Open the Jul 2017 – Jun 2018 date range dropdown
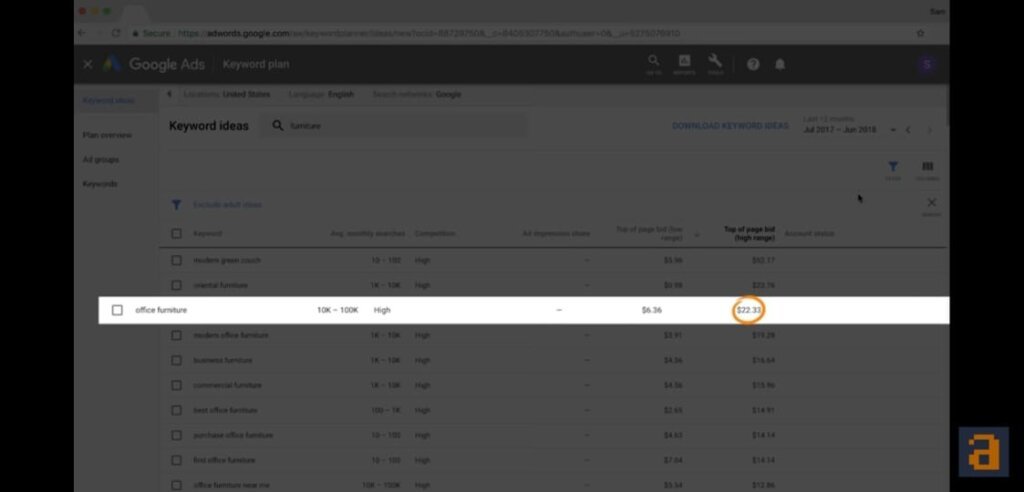The width and height of the screenshot is (1024, 492). [849, 130]
